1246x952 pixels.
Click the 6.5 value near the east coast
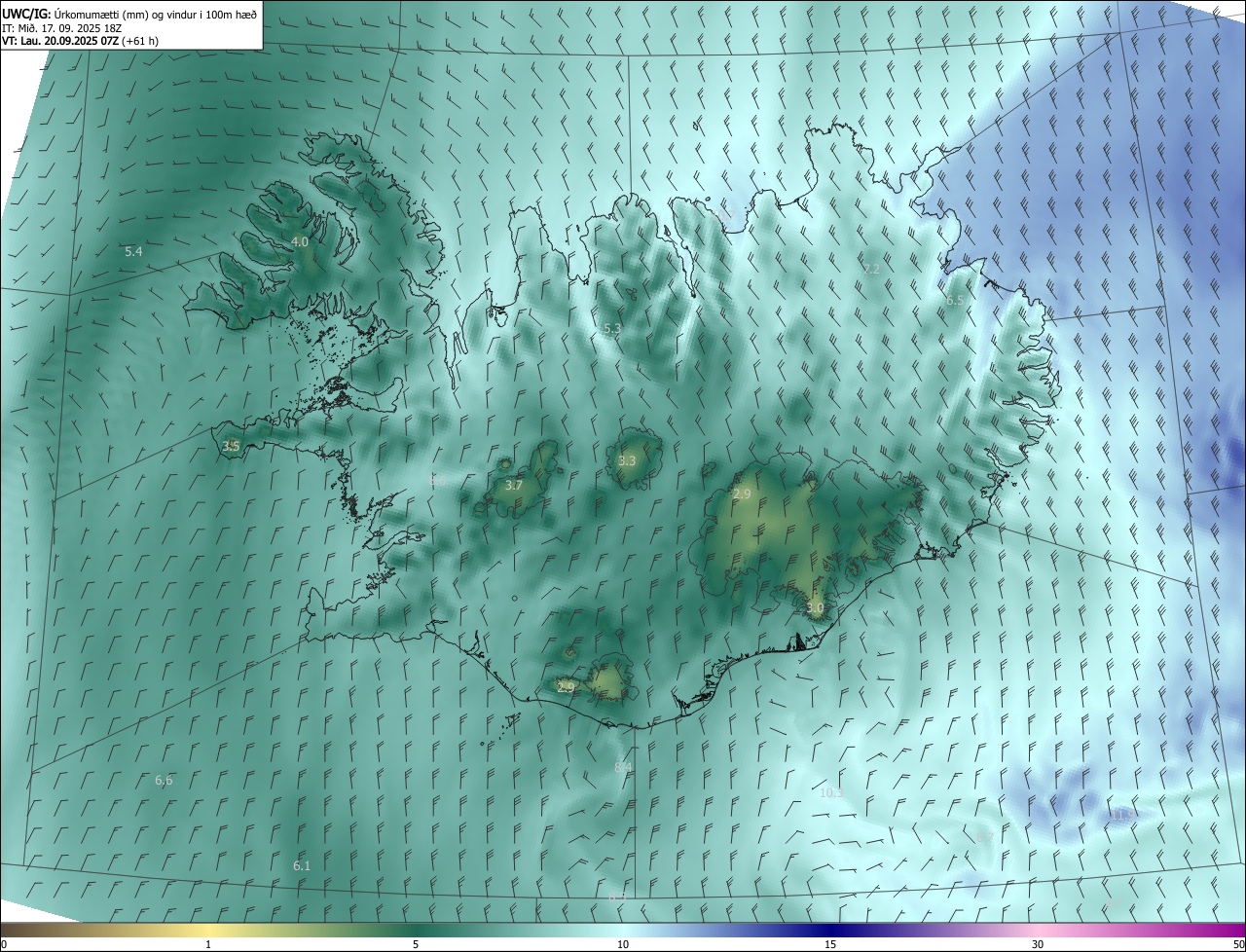[955, 301]
